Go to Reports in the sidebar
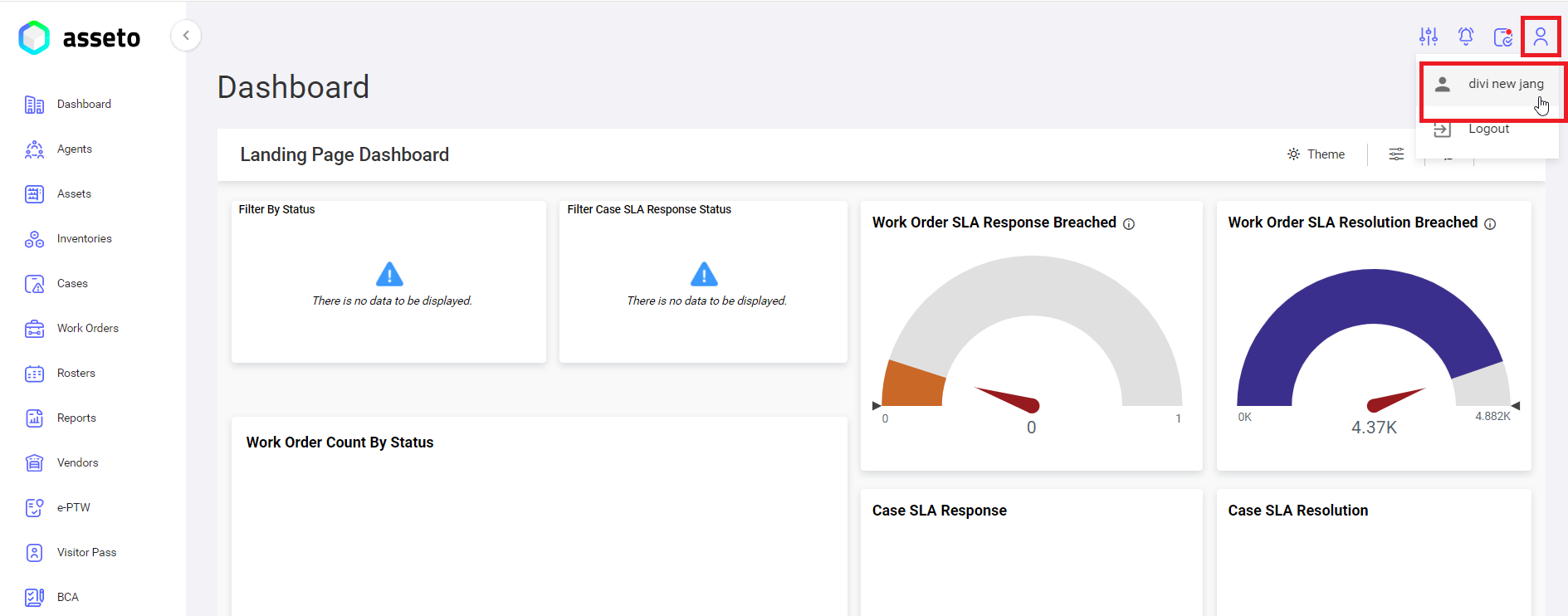This screenshot has width=1568, height=616. point(76,418)
